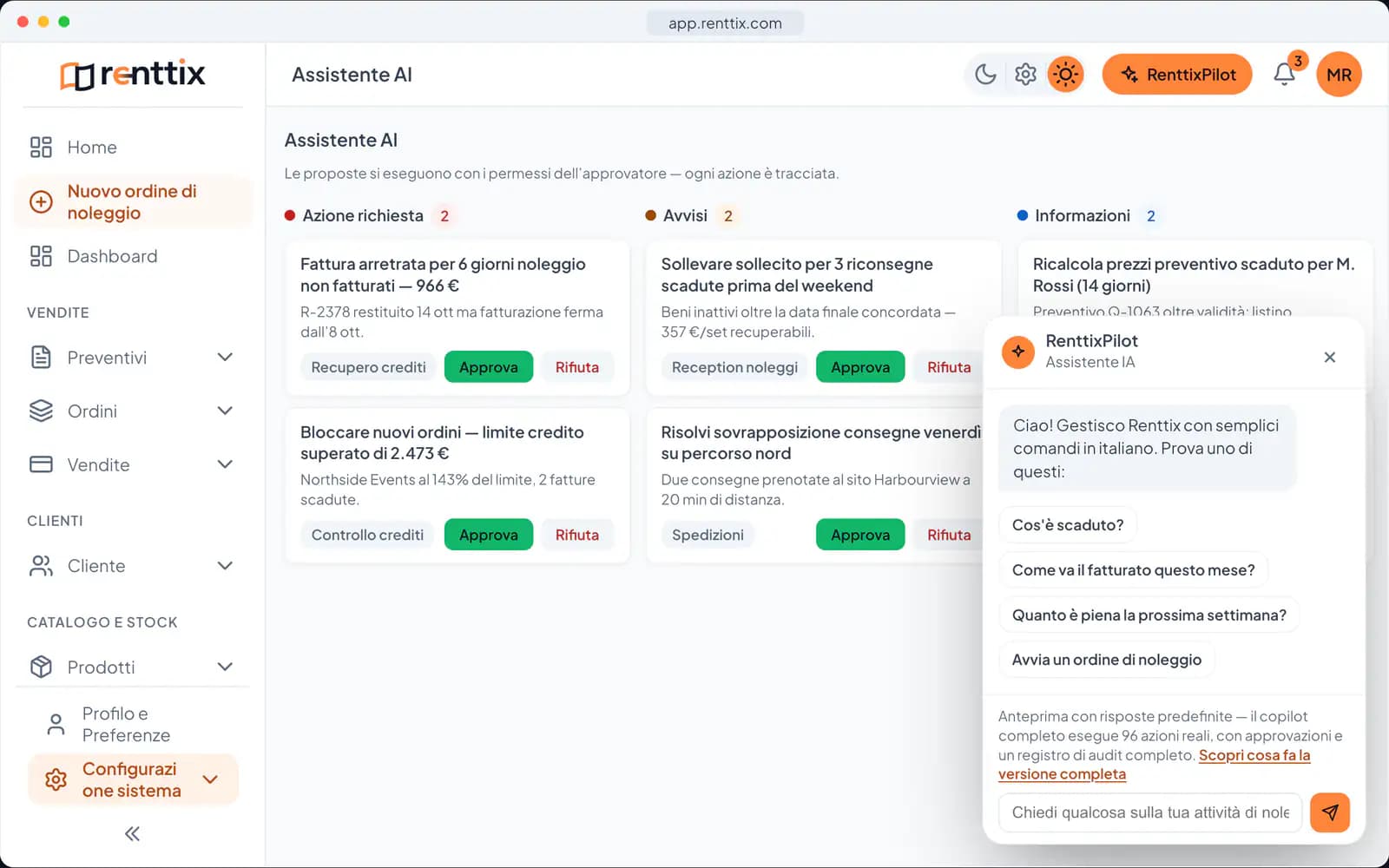This screenshot has height=868, width=1389.
Task: Approve the Fattura arretrata proposal
Action: click(x=489, y=367)
